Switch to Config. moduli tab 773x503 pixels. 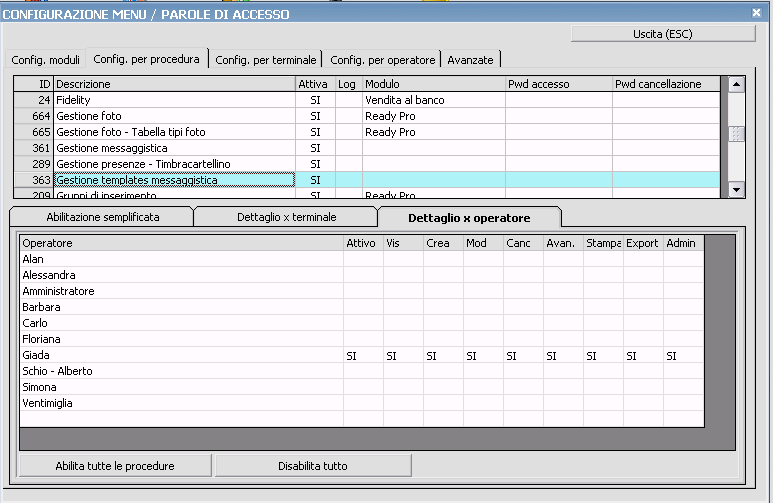click(45, 60)
